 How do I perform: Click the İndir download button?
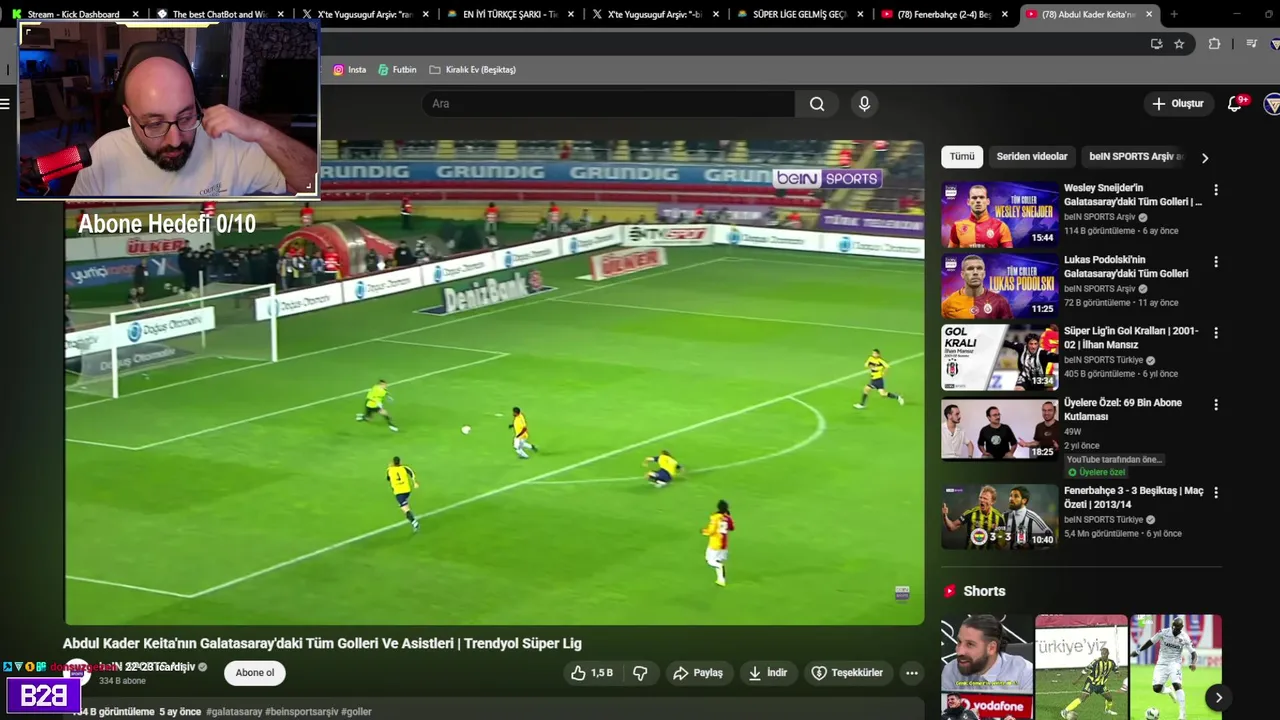768,673
